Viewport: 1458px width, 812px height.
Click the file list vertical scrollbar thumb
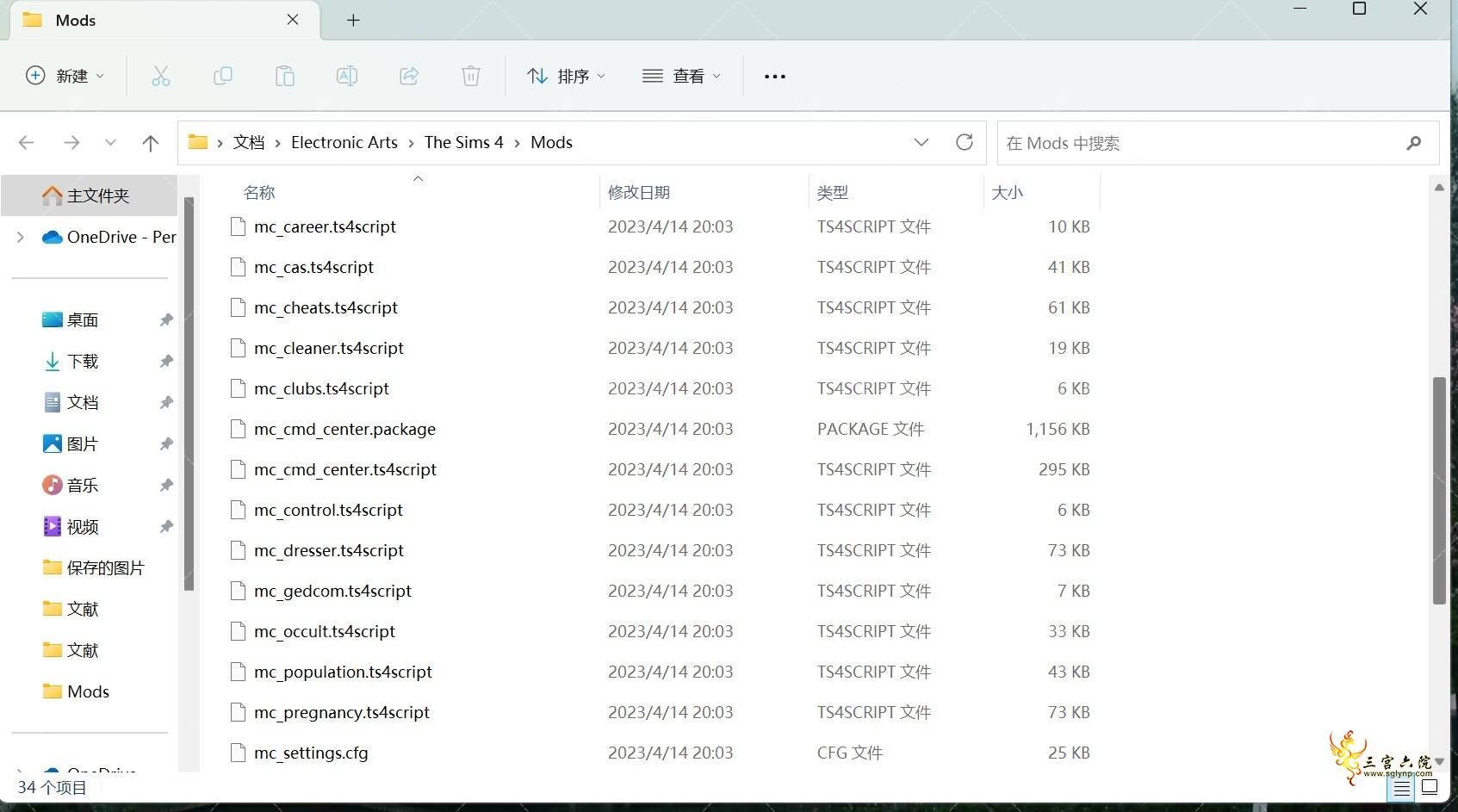point(1439,491)
